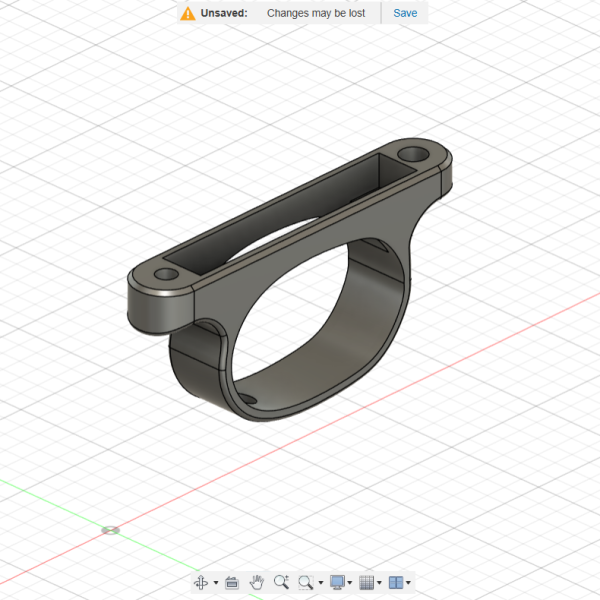
Task: Select the Zoom magnifier tool
Action: [281, 582]
